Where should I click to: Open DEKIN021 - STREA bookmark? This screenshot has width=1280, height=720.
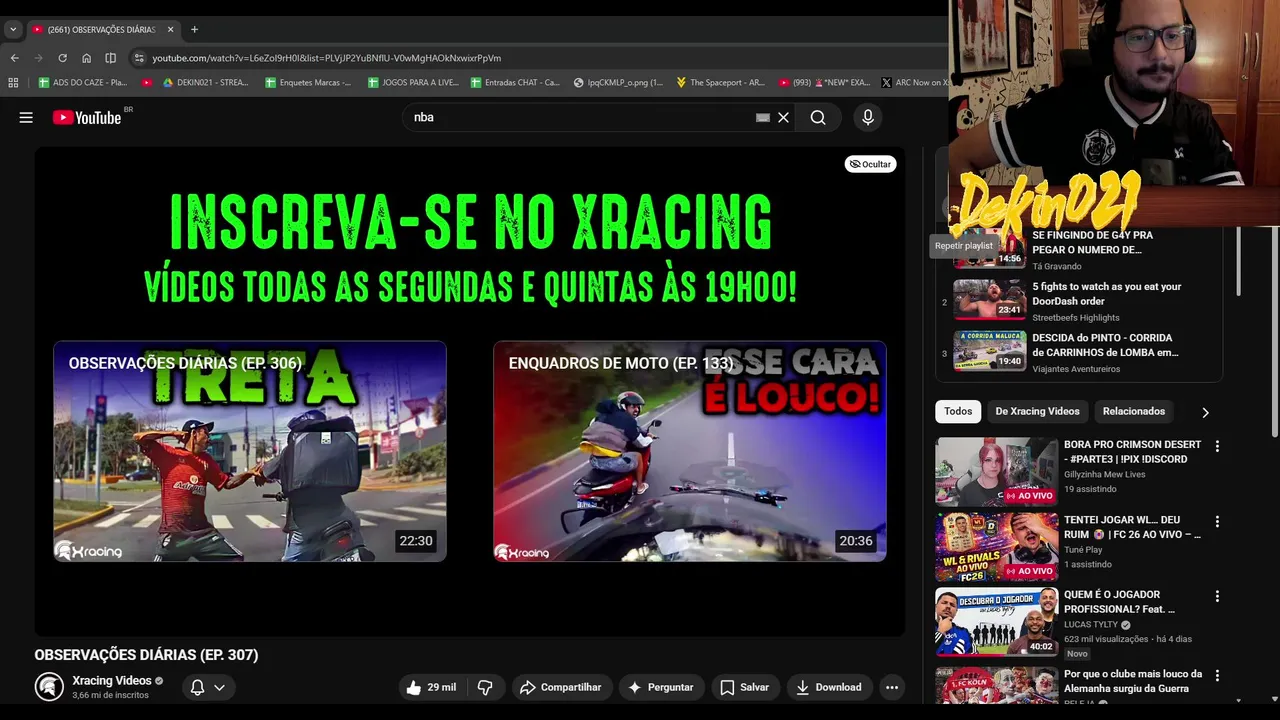coord(206,82)
